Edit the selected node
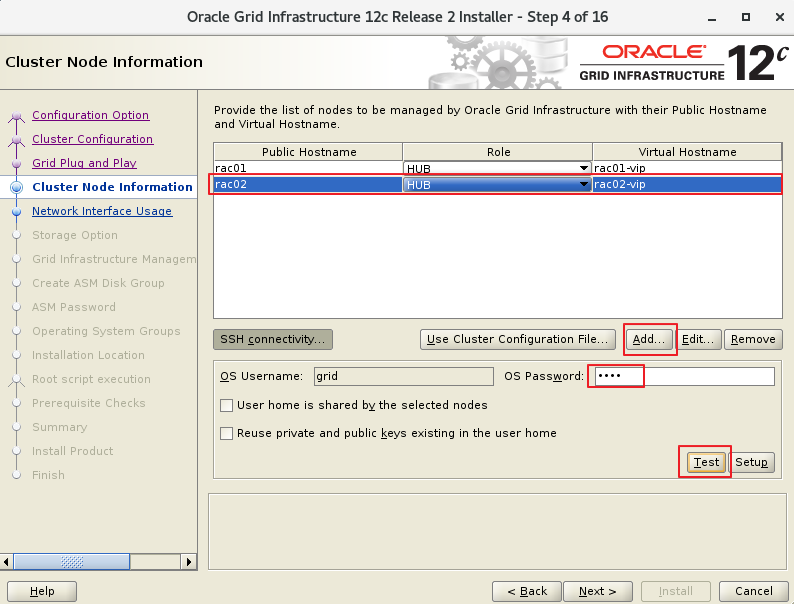The height and width of the screenshot is (604, 794). [698, 339]
